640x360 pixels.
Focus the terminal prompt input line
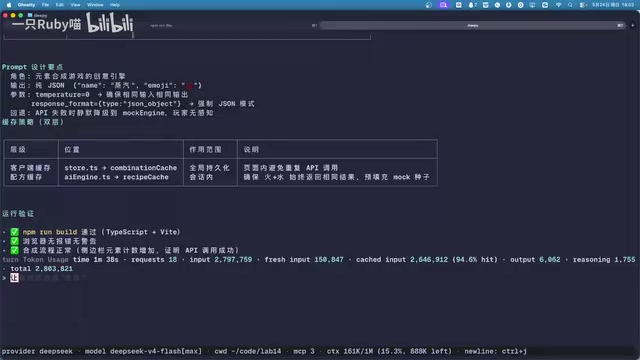click(320, 278)
